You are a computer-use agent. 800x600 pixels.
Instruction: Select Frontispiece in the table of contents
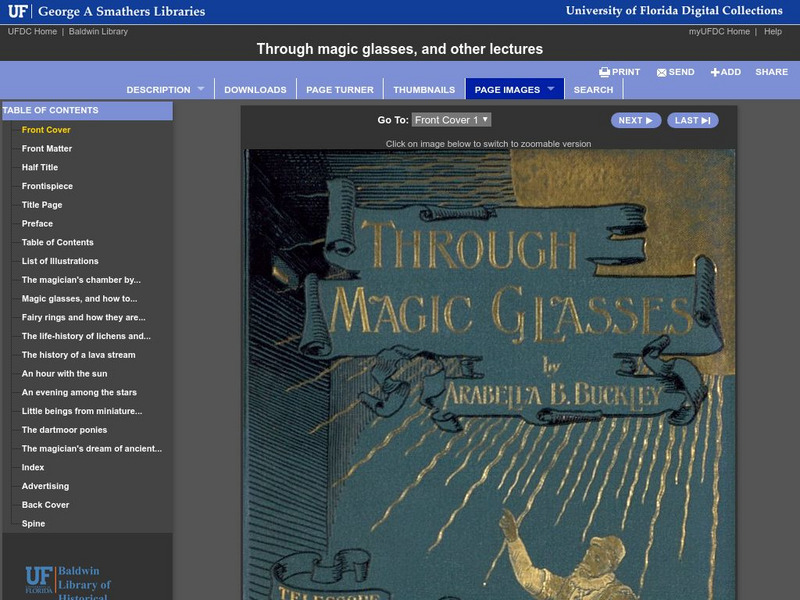pos(48,187)
